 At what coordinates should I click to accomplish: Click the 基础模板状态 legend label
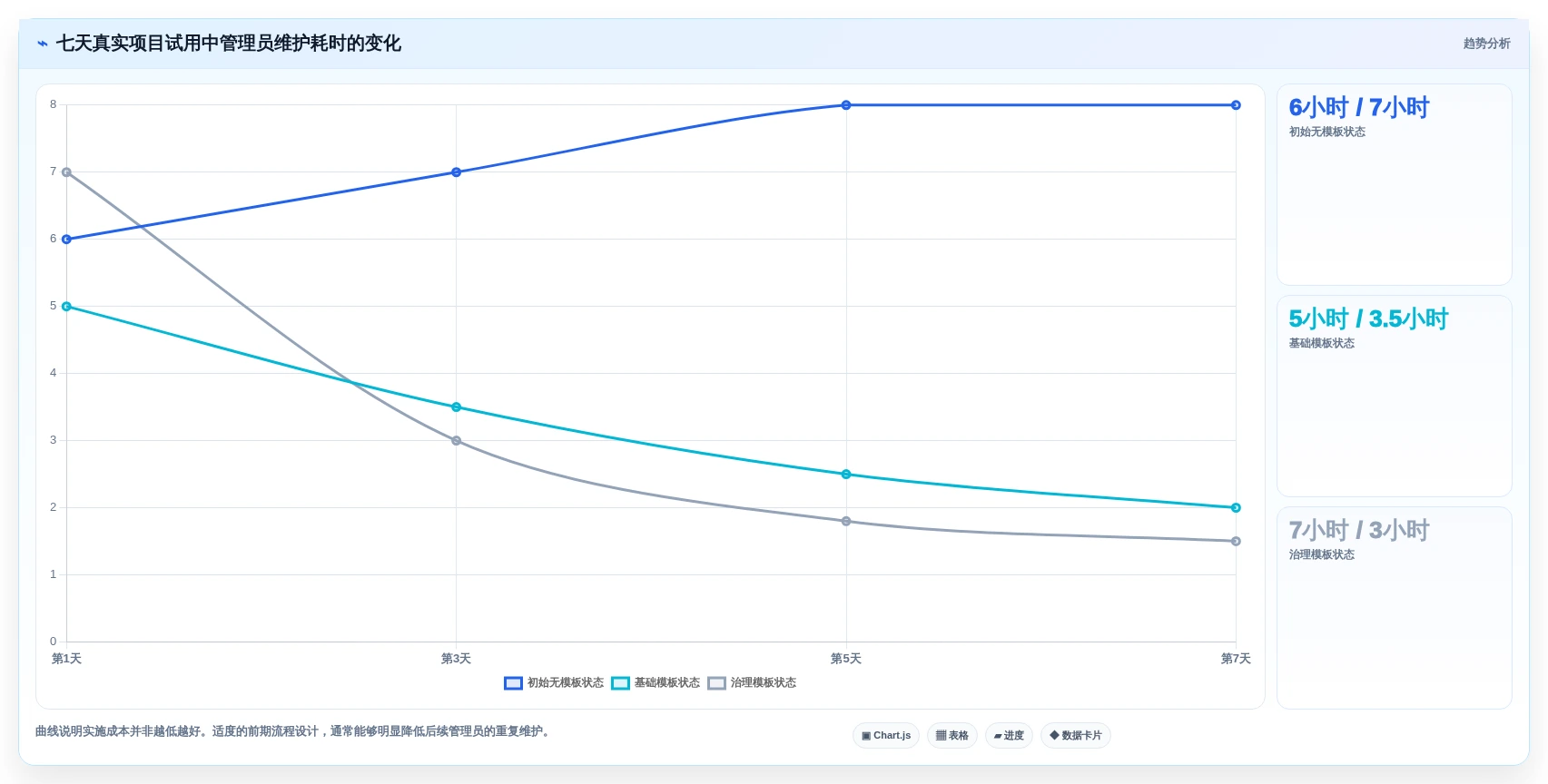(x=667, y=683)
